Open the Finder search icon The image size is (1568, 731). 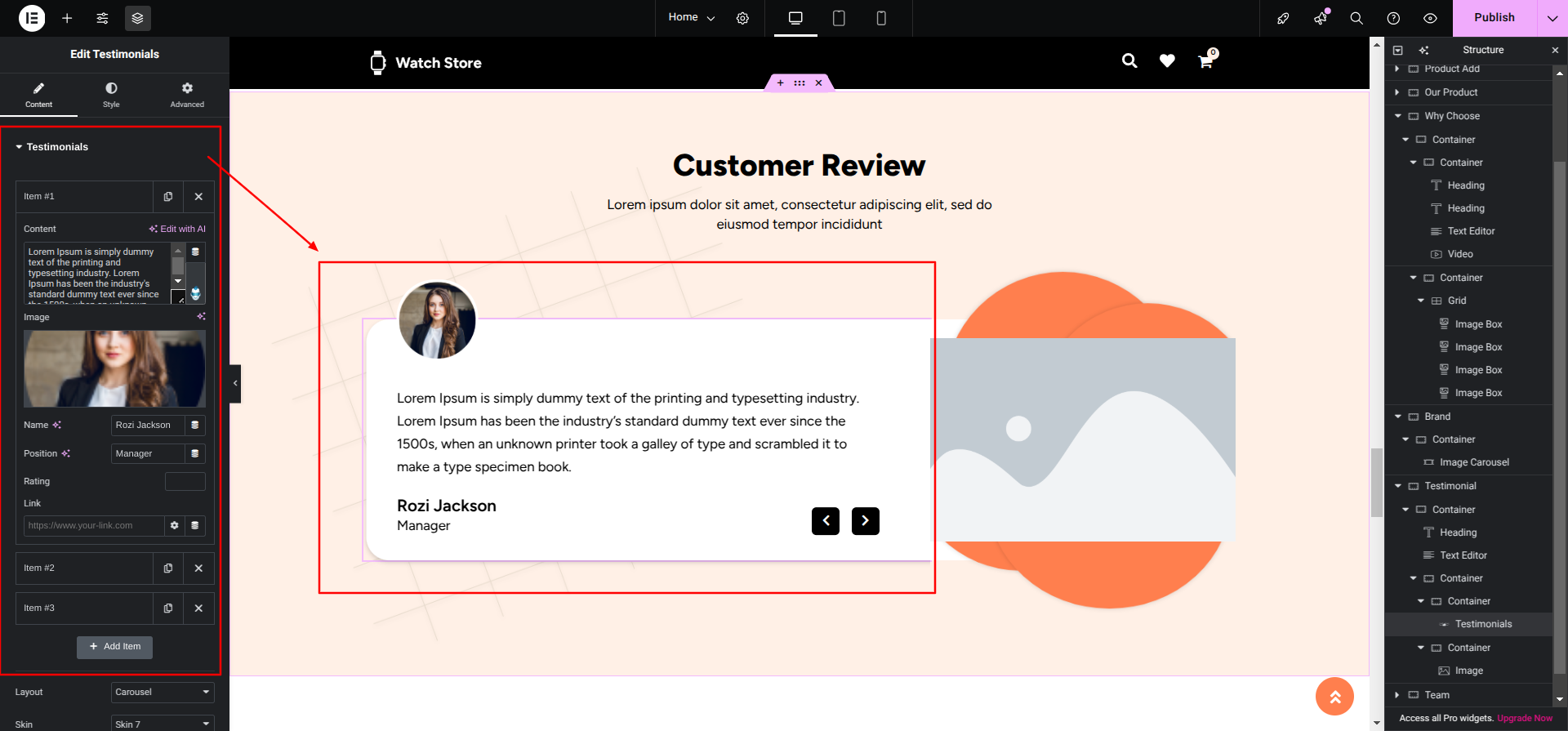point(1356,18)
